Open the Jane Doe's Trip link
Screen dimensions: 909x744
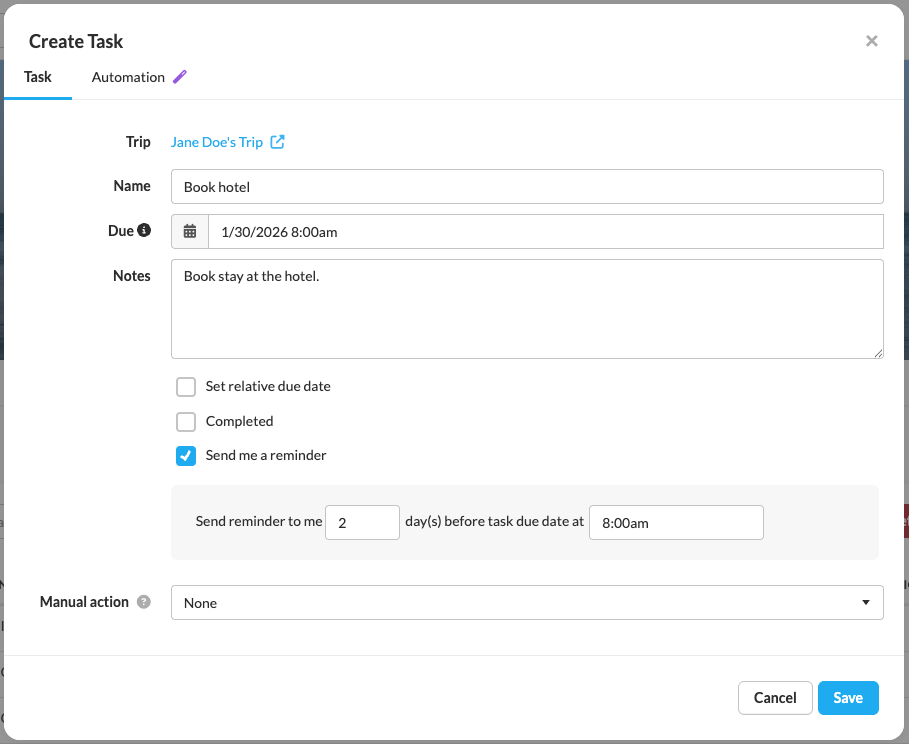click(217, 142)
